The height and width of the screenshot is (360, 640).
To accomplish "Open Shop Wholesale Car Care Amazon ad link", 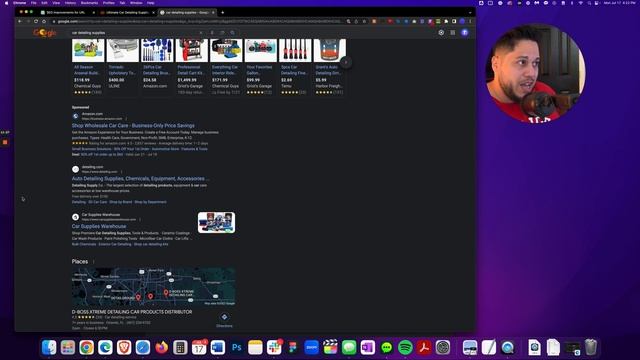I will 133,126.
